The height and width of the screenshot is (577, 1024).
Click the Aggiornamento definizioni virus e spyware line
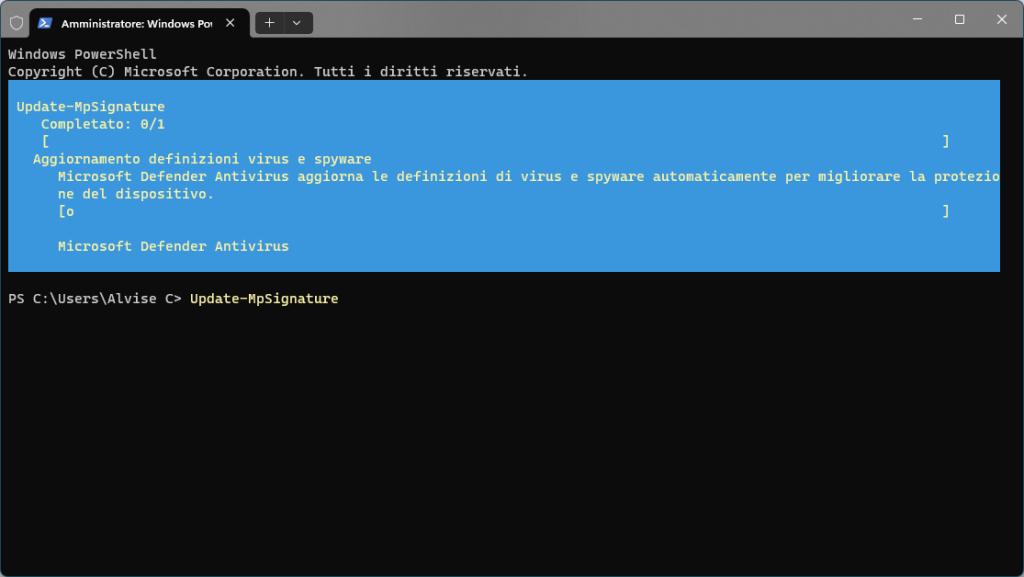[x=202, y=159]
